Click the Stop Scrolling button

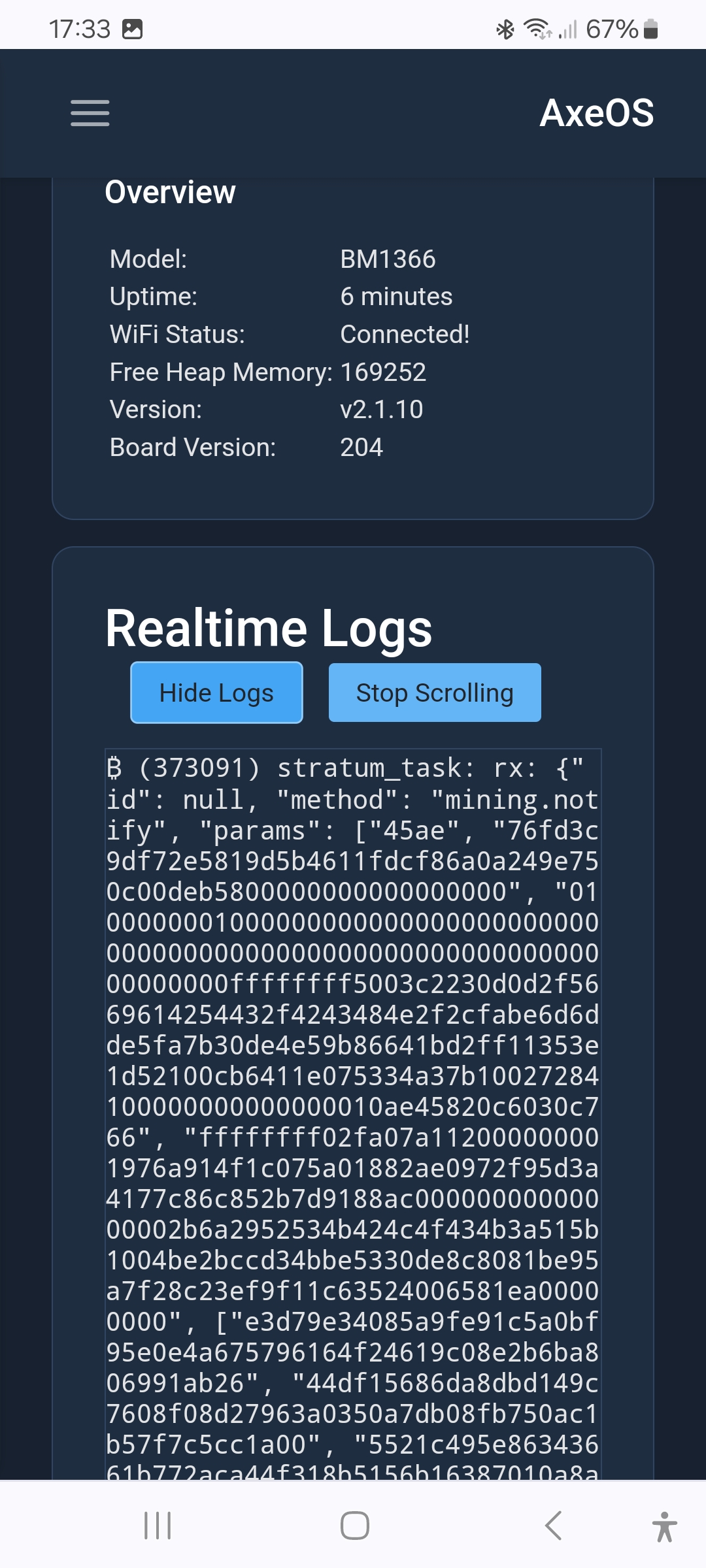pos(435,693)
